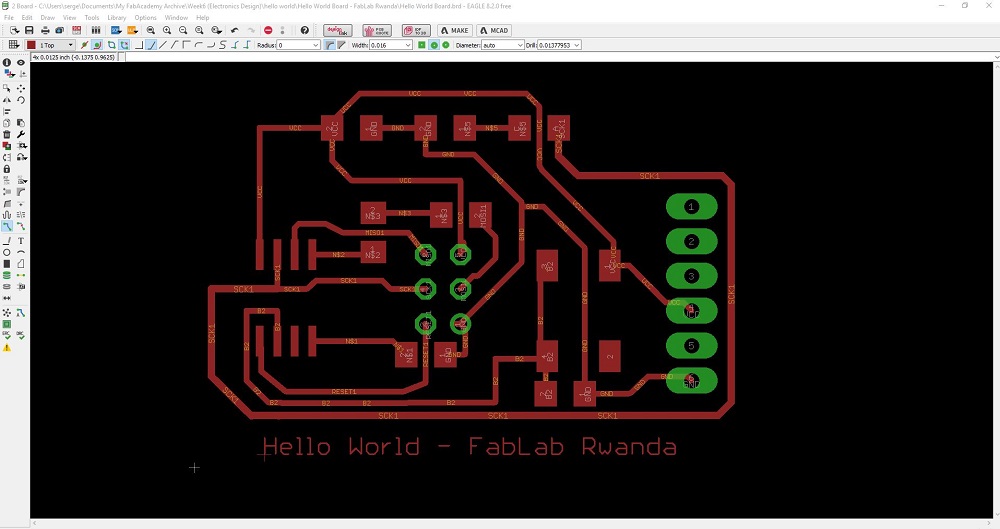The image size is (1000, 529).
Task: Select the Delete trash can tool
Action: (7, 134)
